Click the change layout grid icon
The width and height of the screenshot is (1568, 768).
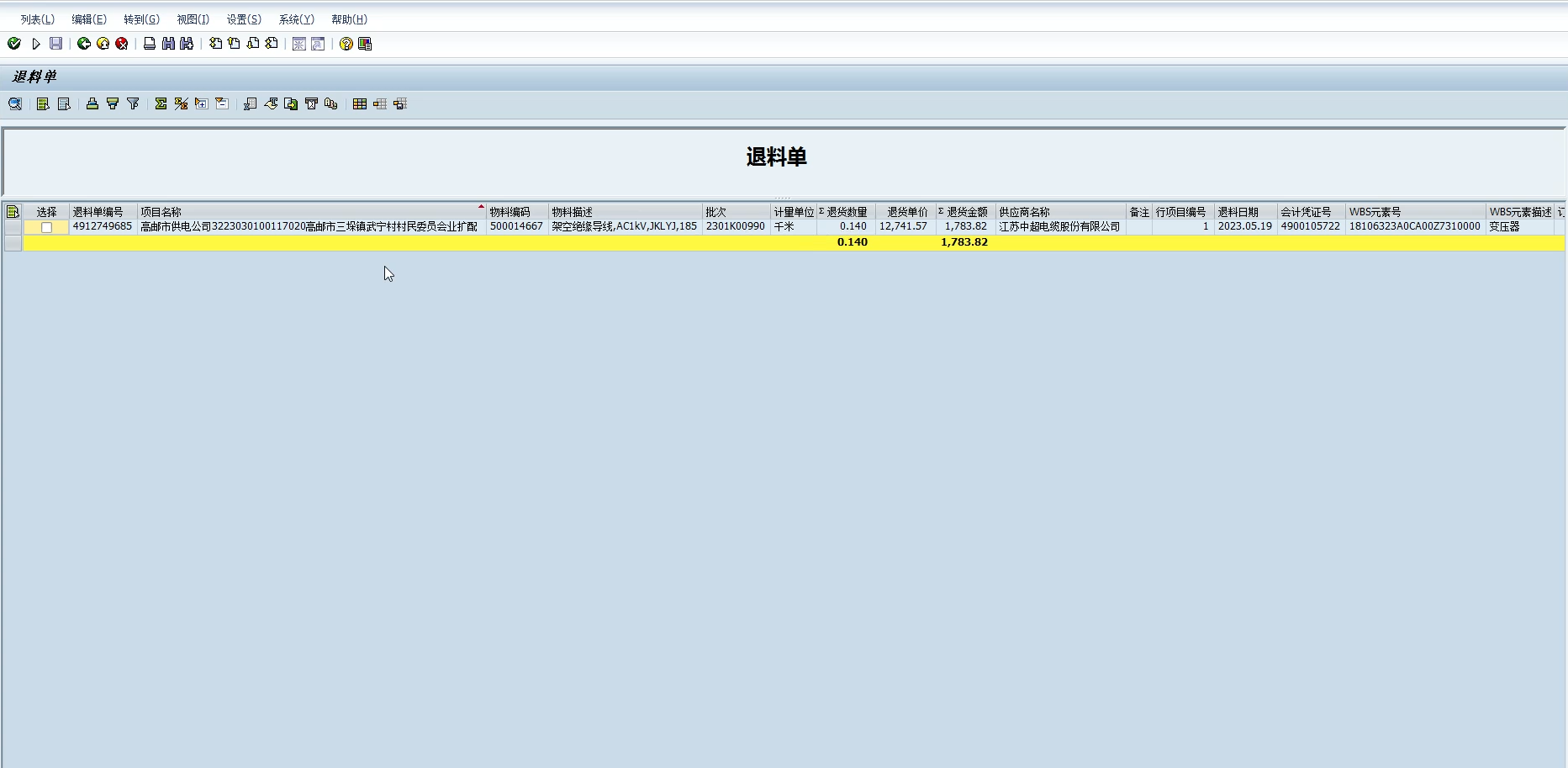[360, 103]
